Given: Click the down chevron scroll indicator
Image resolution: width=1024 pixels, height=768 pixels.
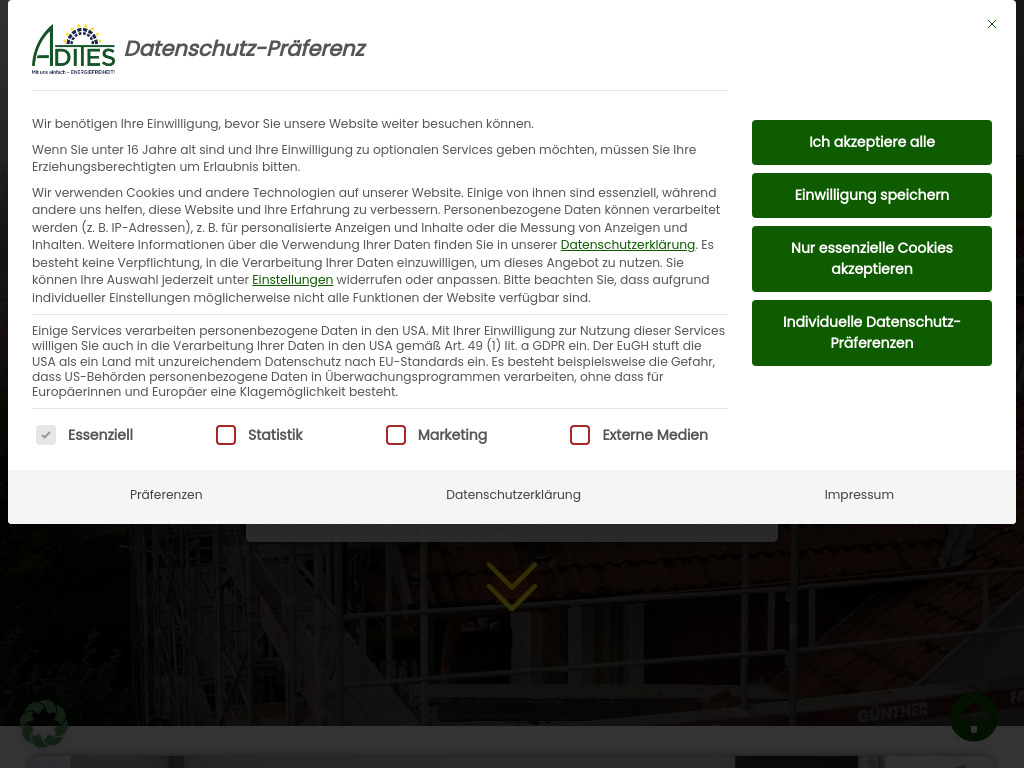Looking at the screenshot, I should pos(512,586).
